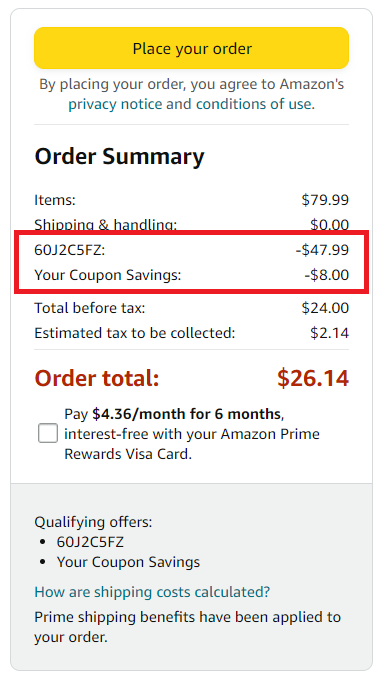The width and height of the screenshot is (383, 677).
Task: Open Amazon's privacy notice link
Action: click(115, 104)
